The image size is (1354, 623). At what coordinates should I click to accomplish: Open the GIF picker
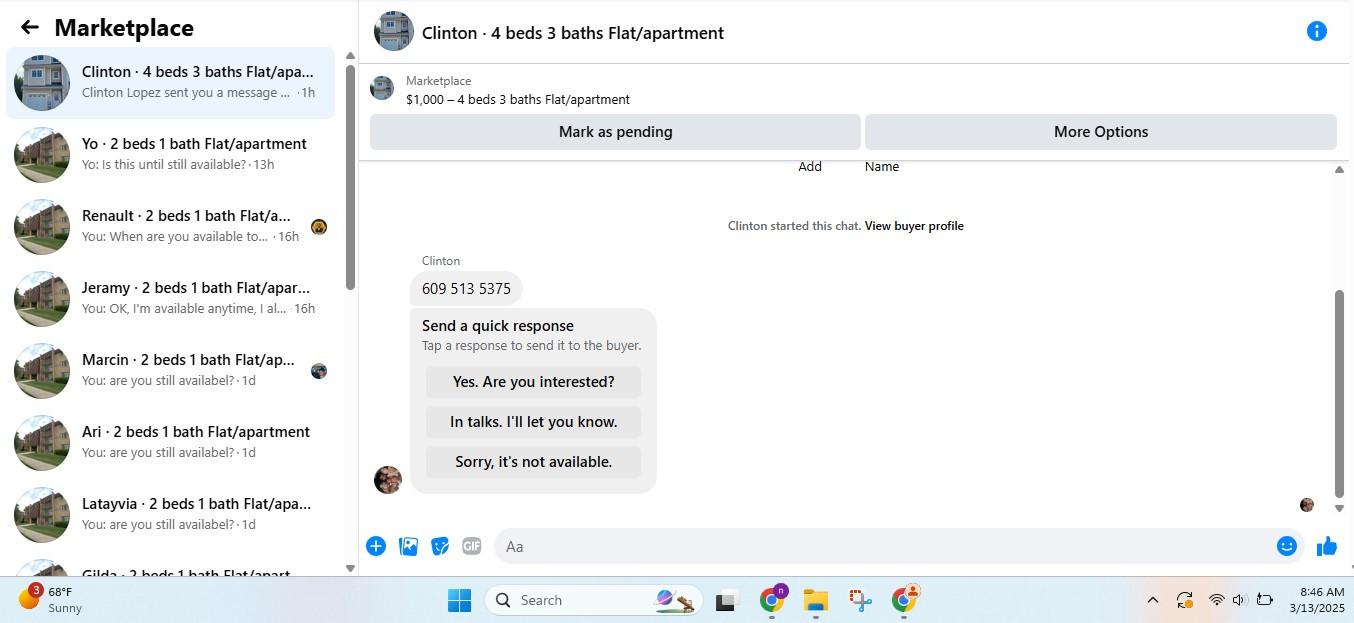(x=472, y=546)
